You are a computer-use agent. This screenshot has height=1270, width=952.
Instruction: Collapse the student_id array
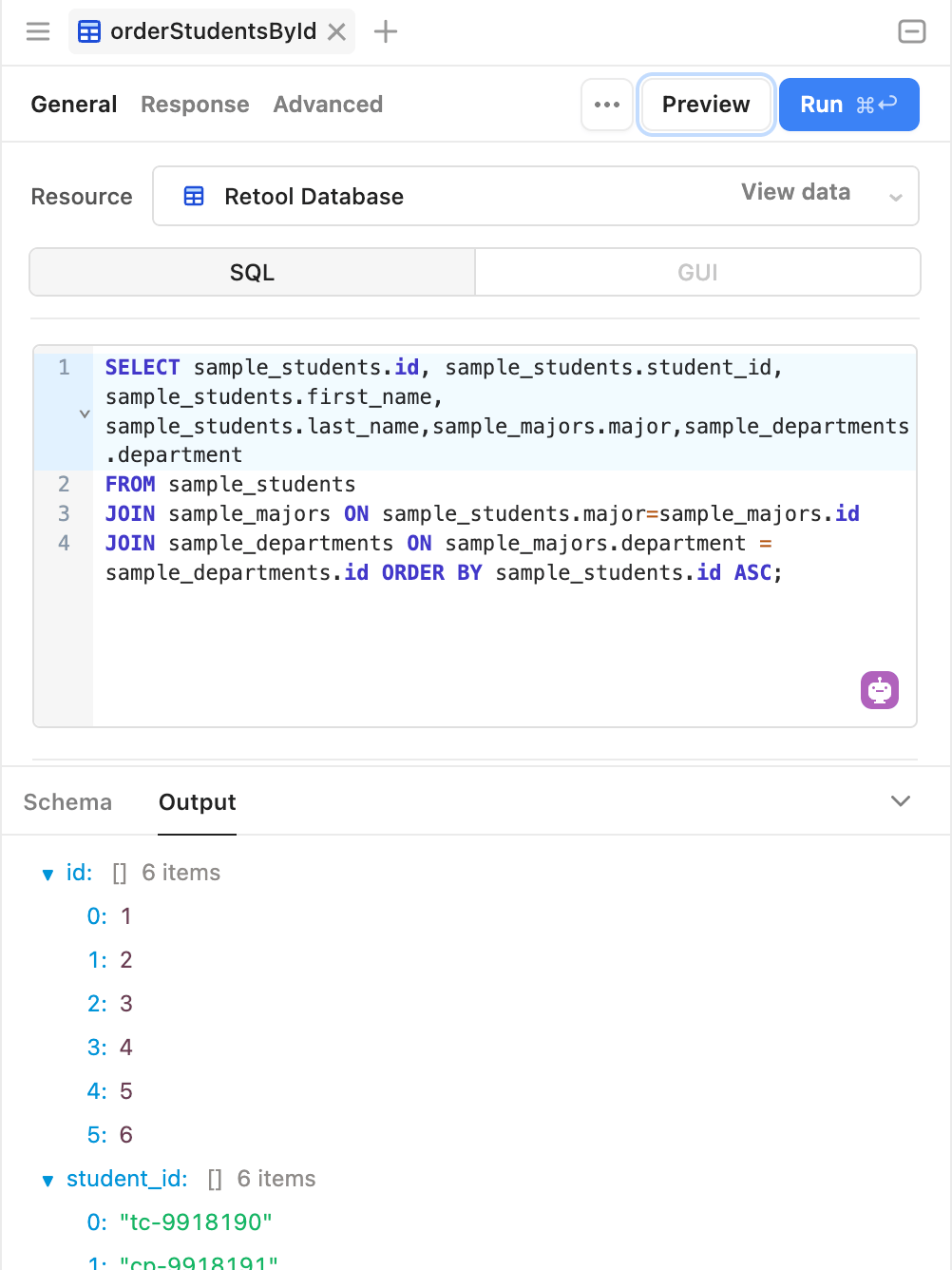coord(48,1181)
